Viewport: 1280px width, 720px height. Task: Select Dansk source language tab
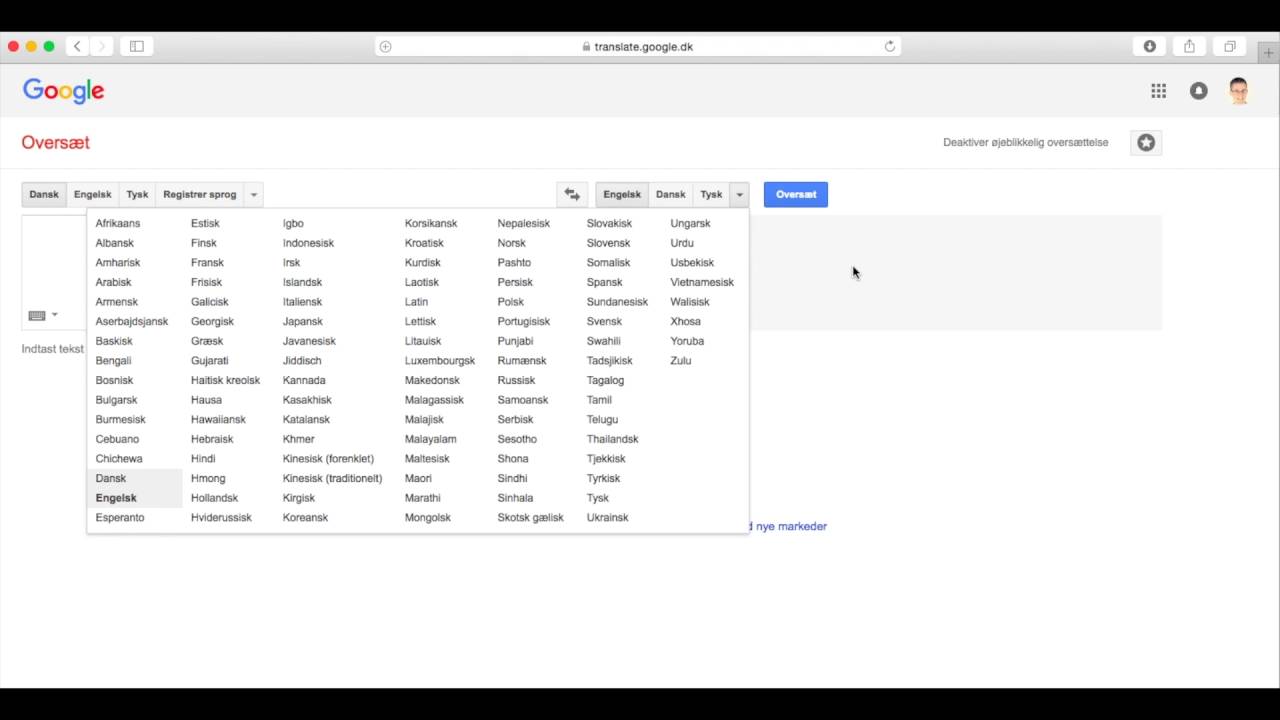coord(44,194)
